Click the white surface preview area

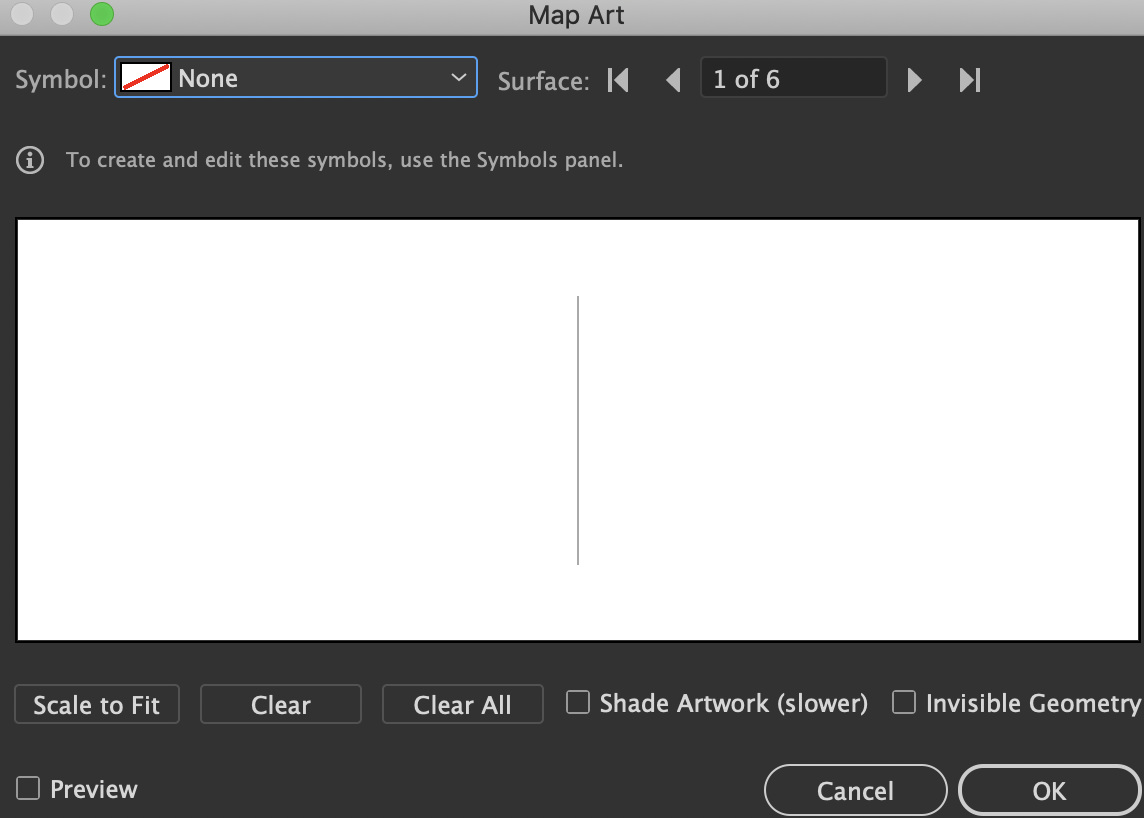tap(300, 430)
